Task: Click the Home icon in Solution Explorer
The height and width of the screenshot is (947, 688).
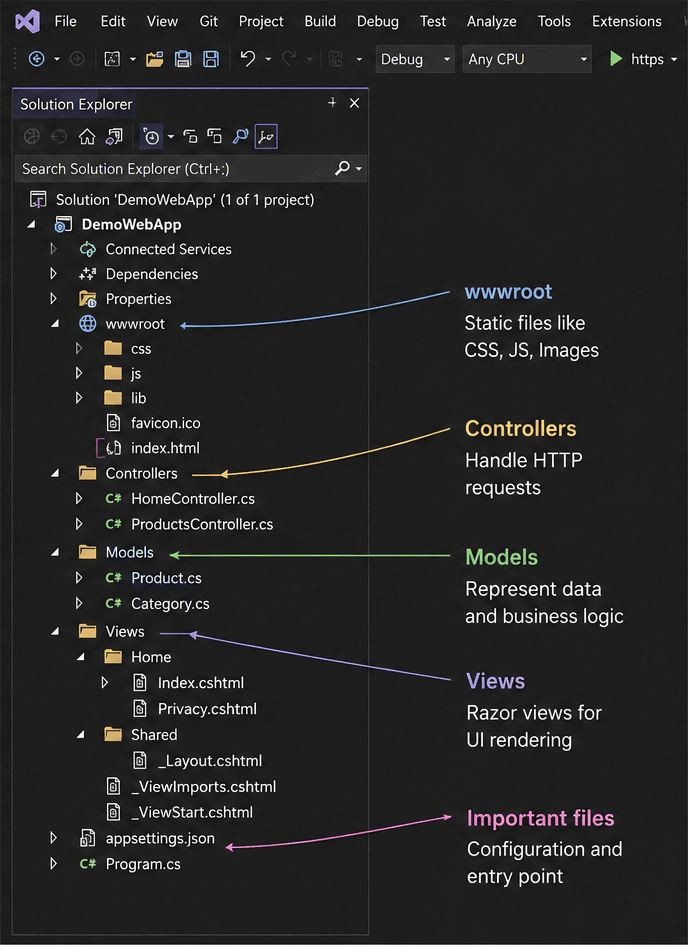Action: pyautogui.click(x=87, y=136)
